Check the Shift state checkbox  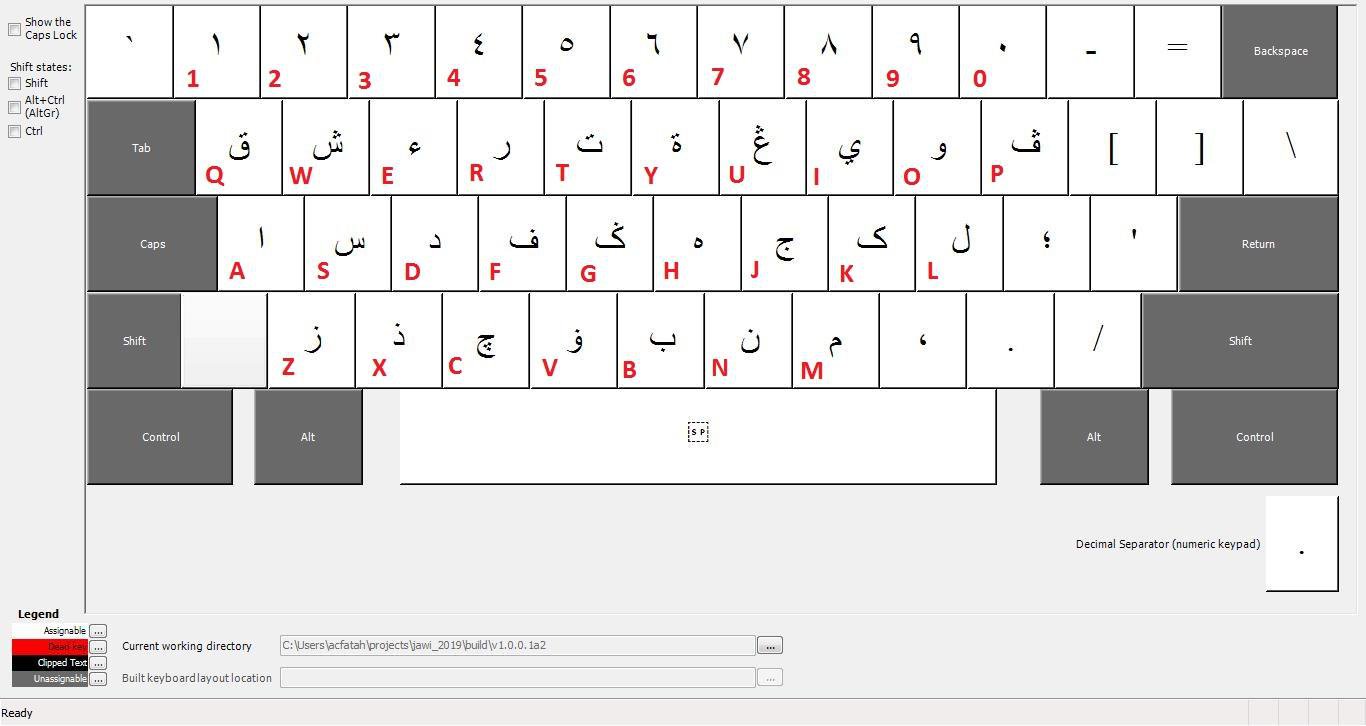click(x=15, y=83)
